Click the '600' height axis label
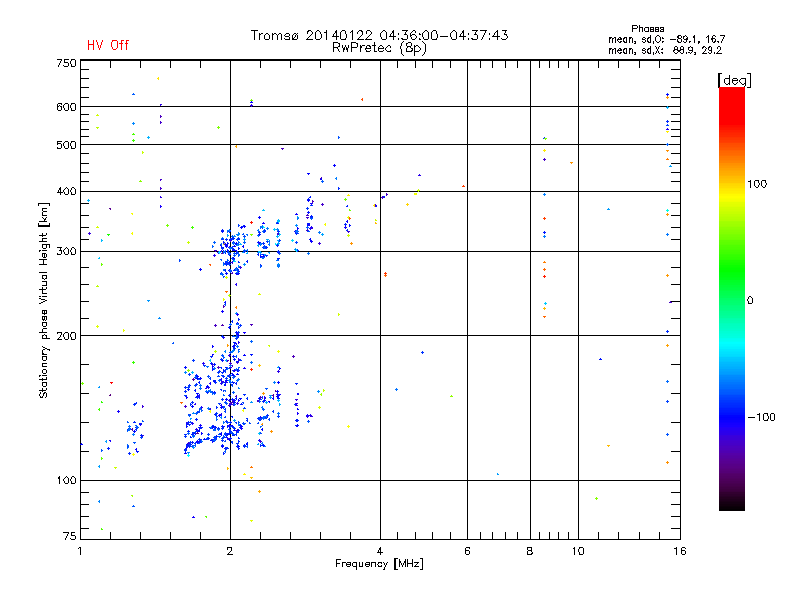800x600 pixels. (x=66, y=107)
